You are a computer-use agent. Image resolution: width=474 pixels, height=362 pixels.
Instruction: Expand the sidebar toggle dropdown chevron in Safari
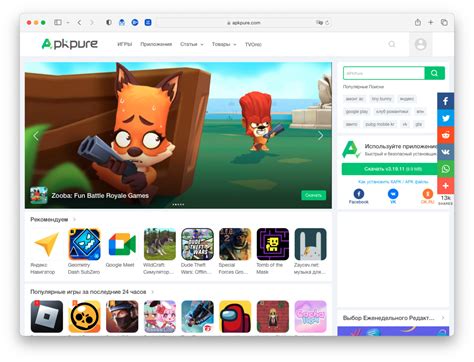[x=68, y=23]
